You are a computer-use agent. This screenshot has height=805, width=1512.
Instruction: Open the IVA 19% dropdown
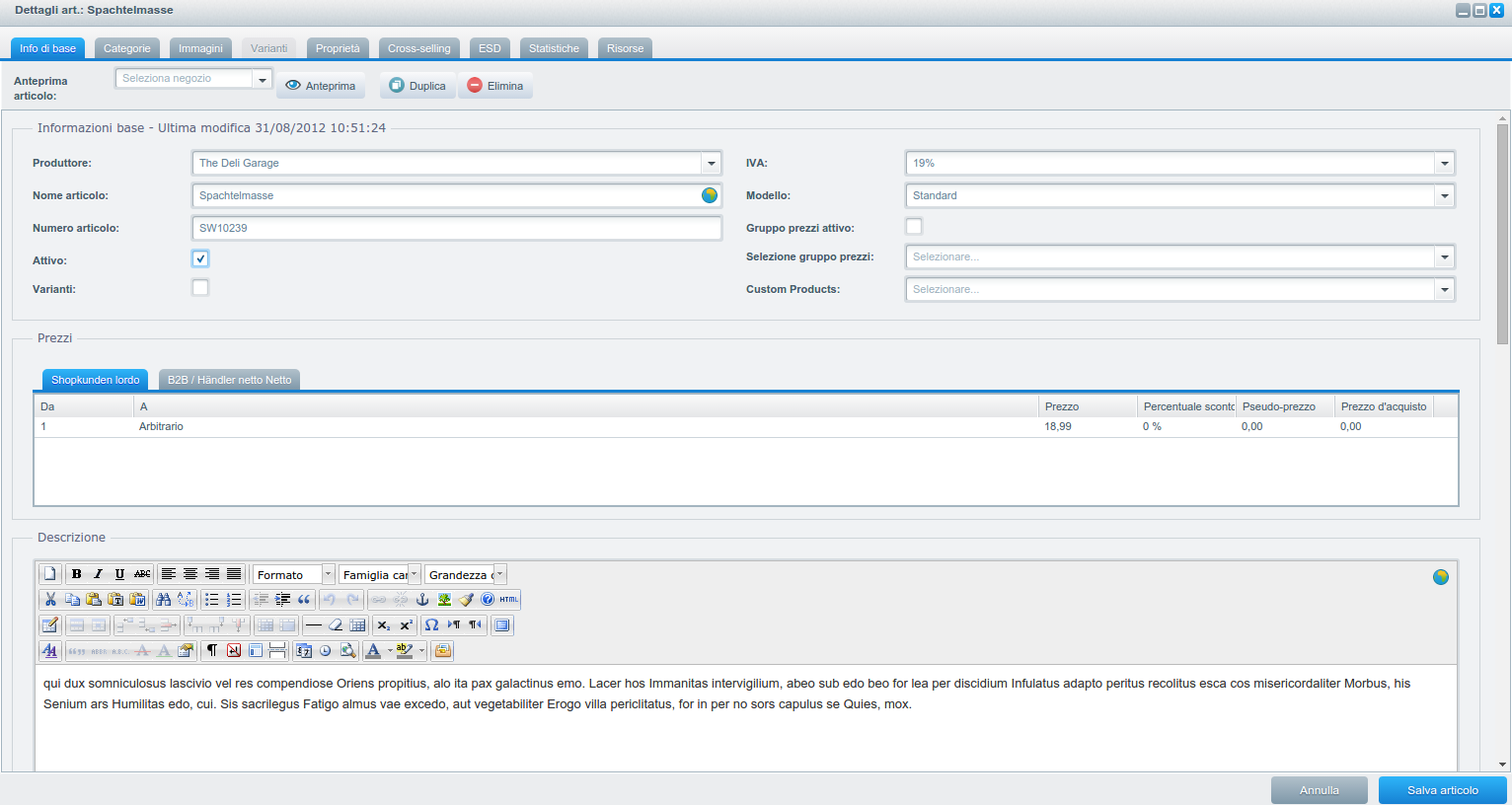point(1445,164)
